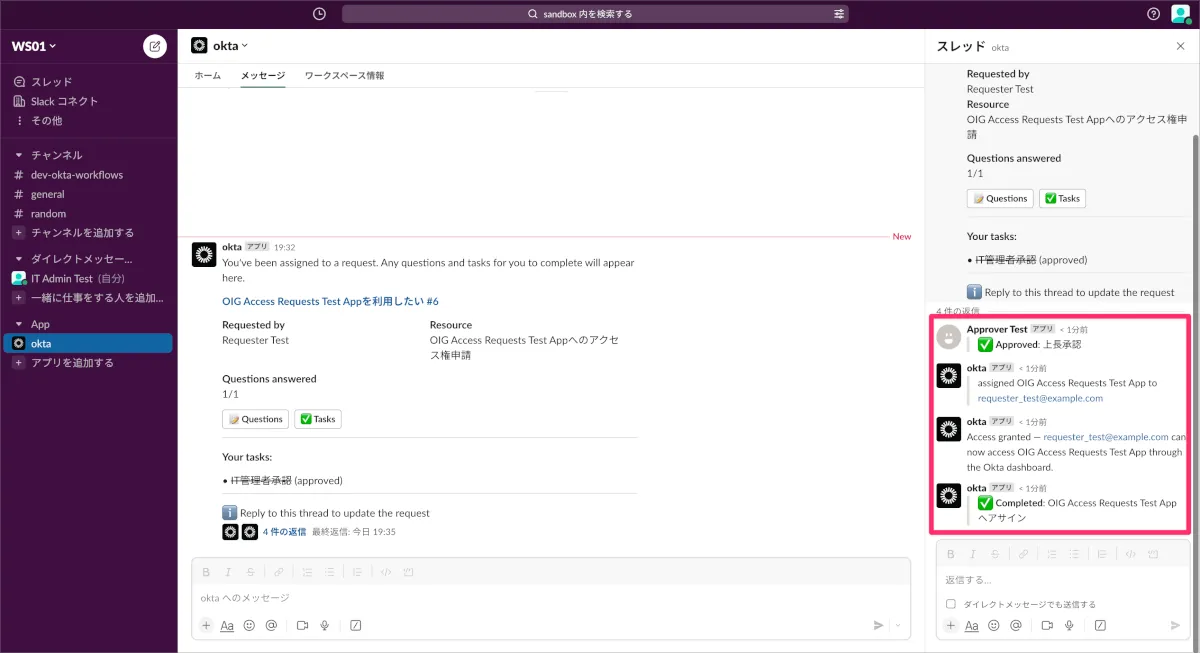Hide formatting with Aa in okta composer
This screenshot has width=1200, height=653.
227,625
